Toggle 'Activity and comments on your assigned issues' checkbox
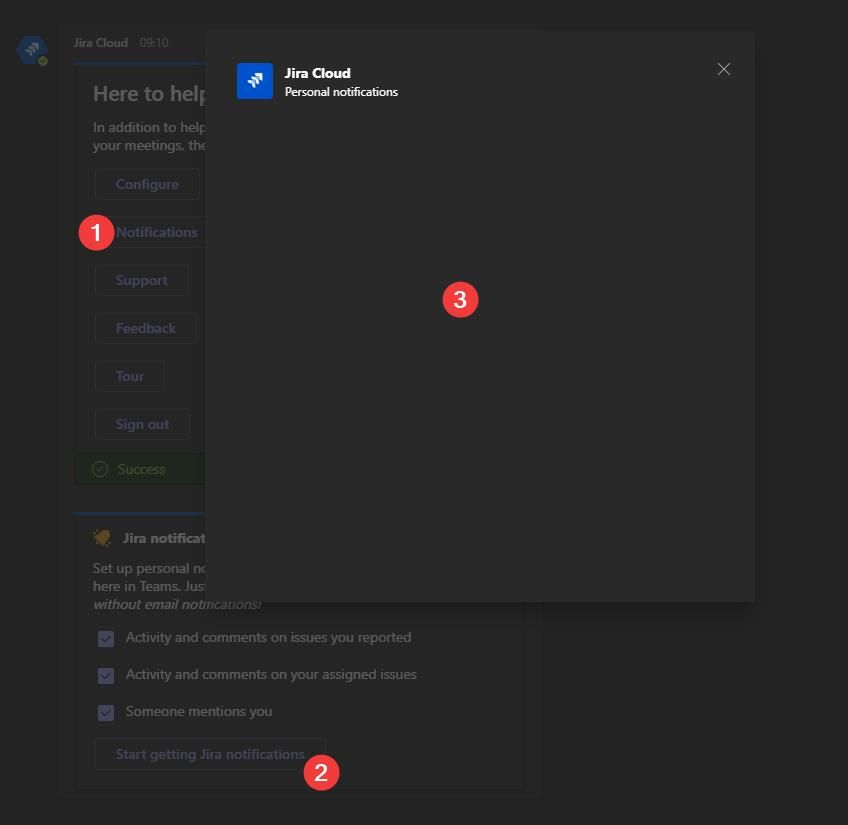Screen dimensions: 848x825 click(106, 675)
